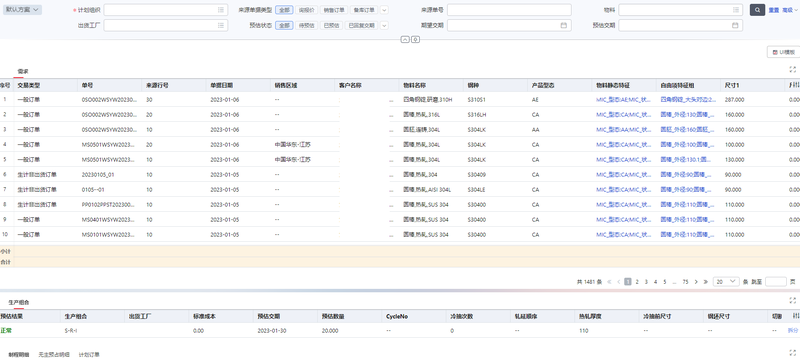
Task: Go to page 3 in pagination
Action: [x=646, y=281]
